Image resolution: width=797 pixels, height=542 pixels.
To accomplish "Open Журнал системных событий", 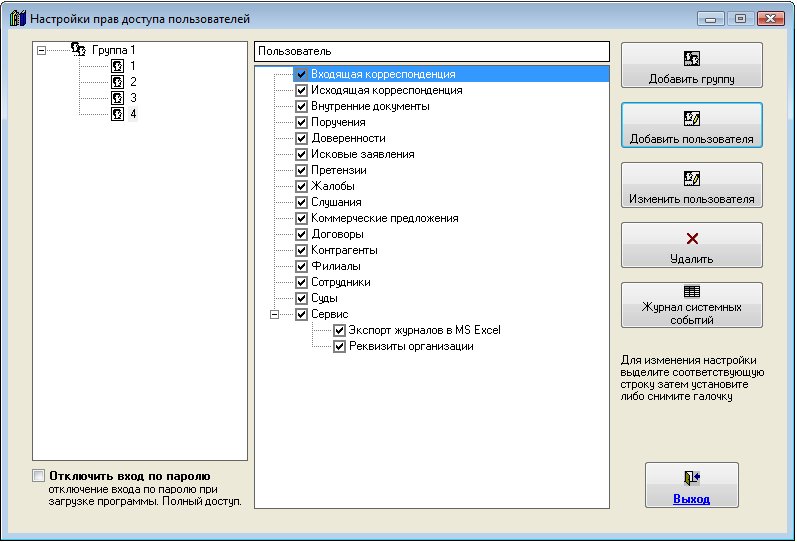I will click(x=692, y=305).
